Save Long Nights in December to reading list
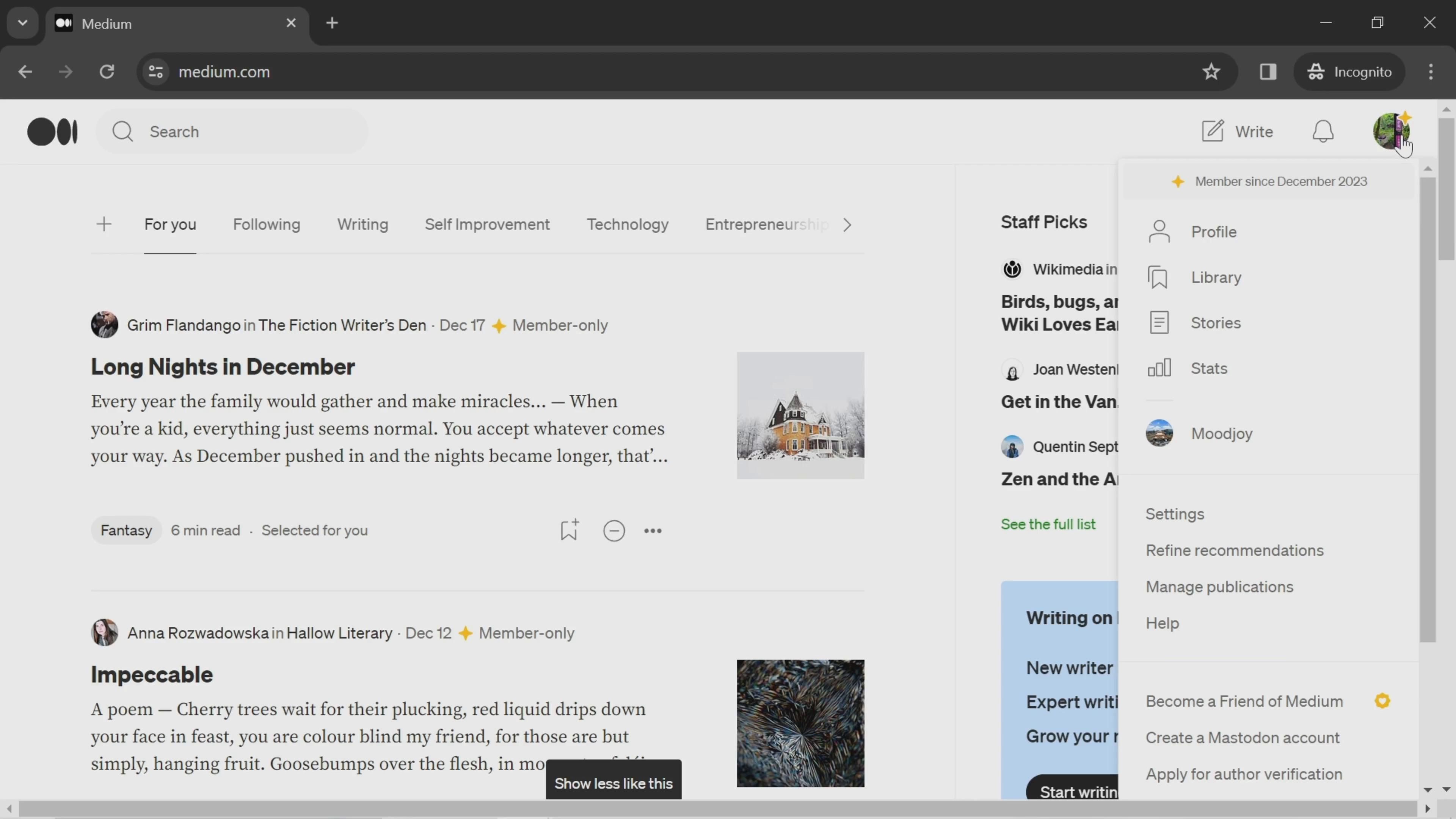Image resolution: width=1456 pixels, height=819 pixels. coord(569,530)
